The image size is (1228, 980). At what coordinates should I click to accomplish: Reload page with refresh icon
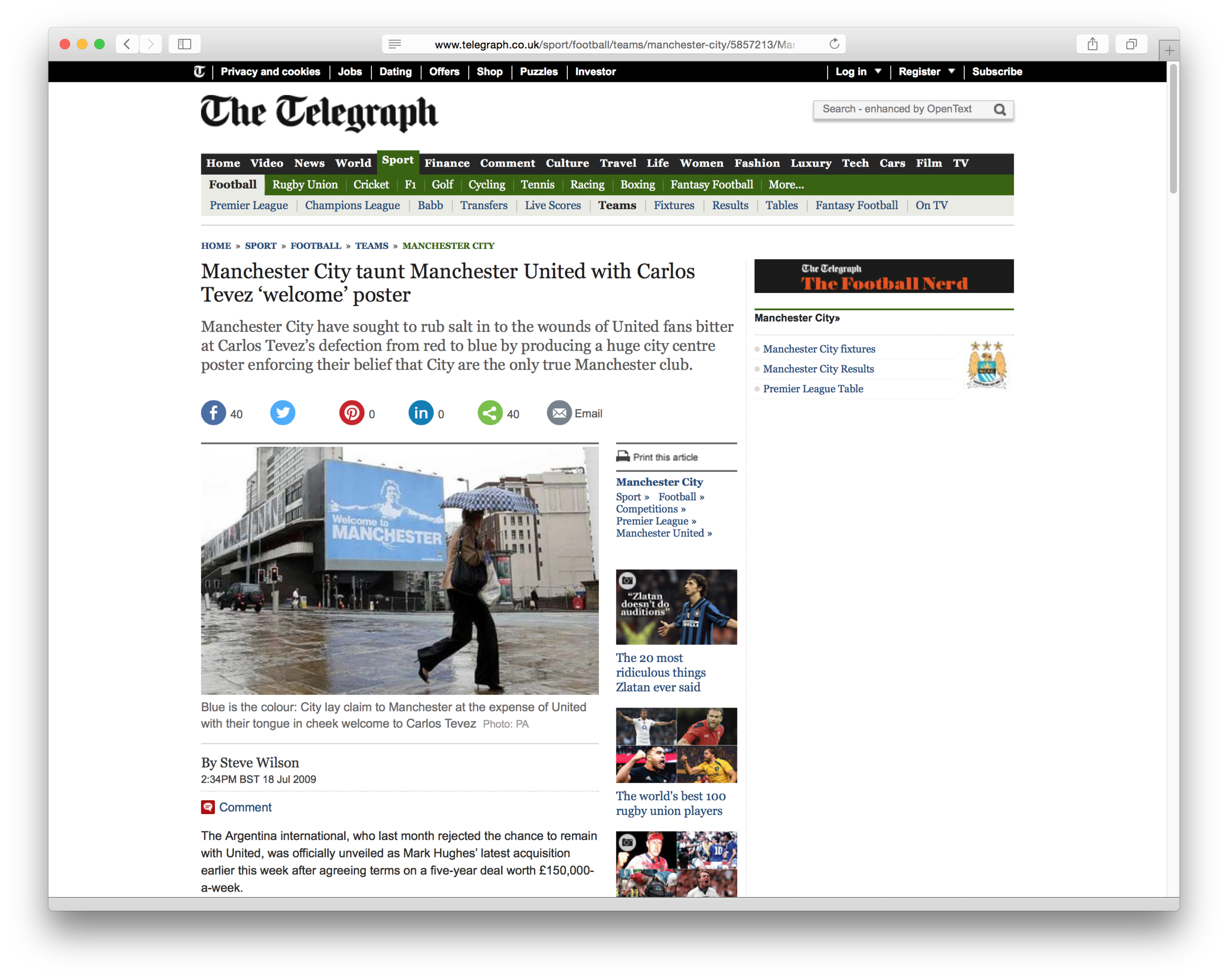[x=834, y=44]
